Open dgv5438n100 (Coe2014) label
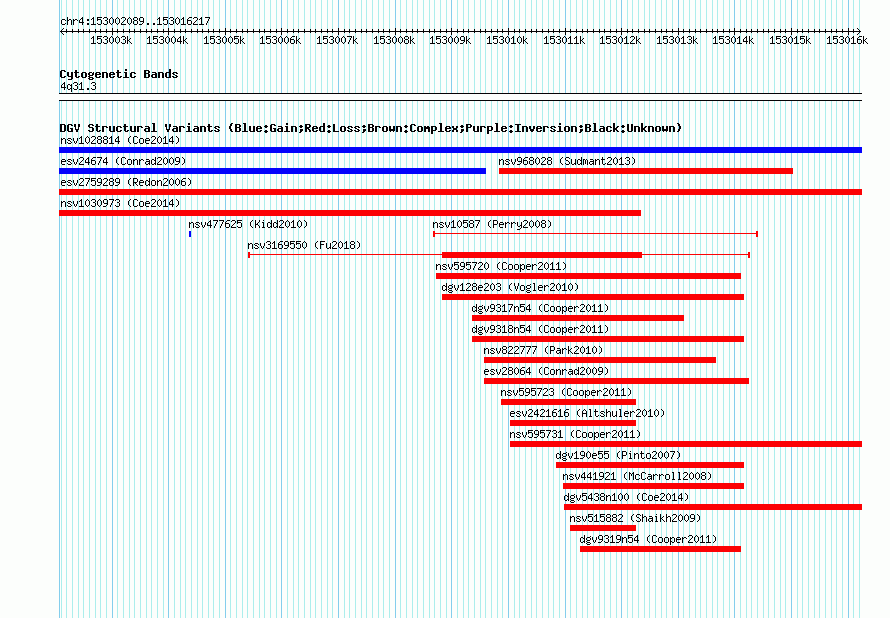This screenshot has height=618, width=890. pos(626,497)
